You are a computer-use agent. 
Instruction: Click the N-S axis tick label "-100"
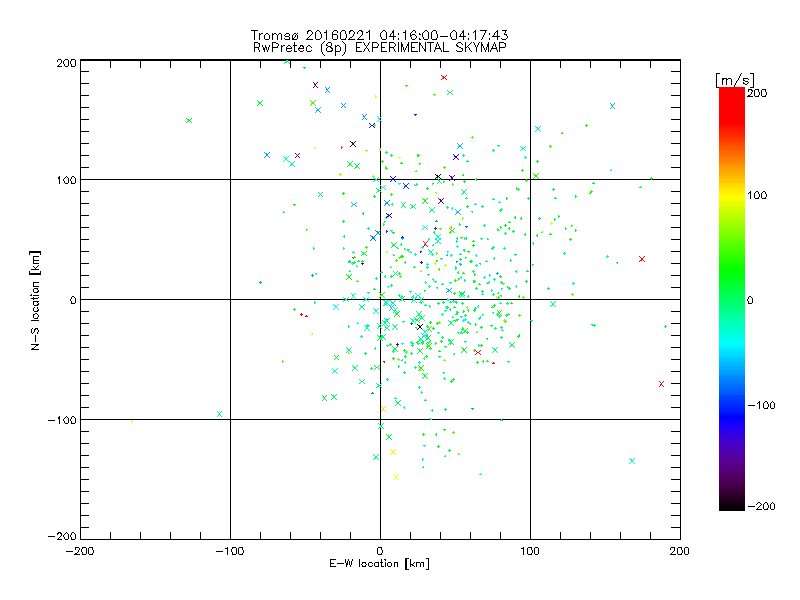click(62, 420)
